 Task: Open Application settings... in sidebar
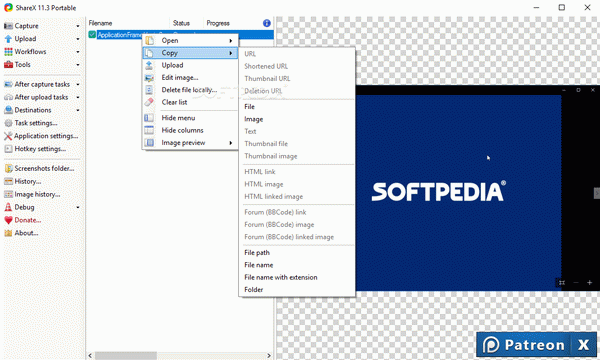click(x=46, y=136)
